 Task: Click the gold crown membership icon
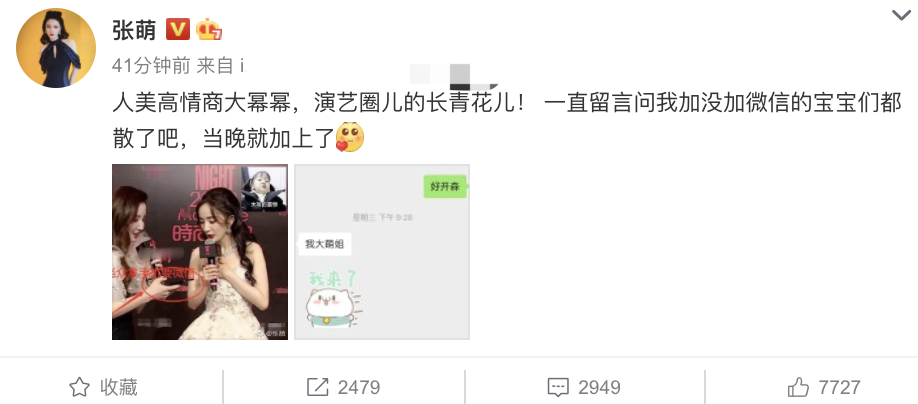(x=208, y=29)
